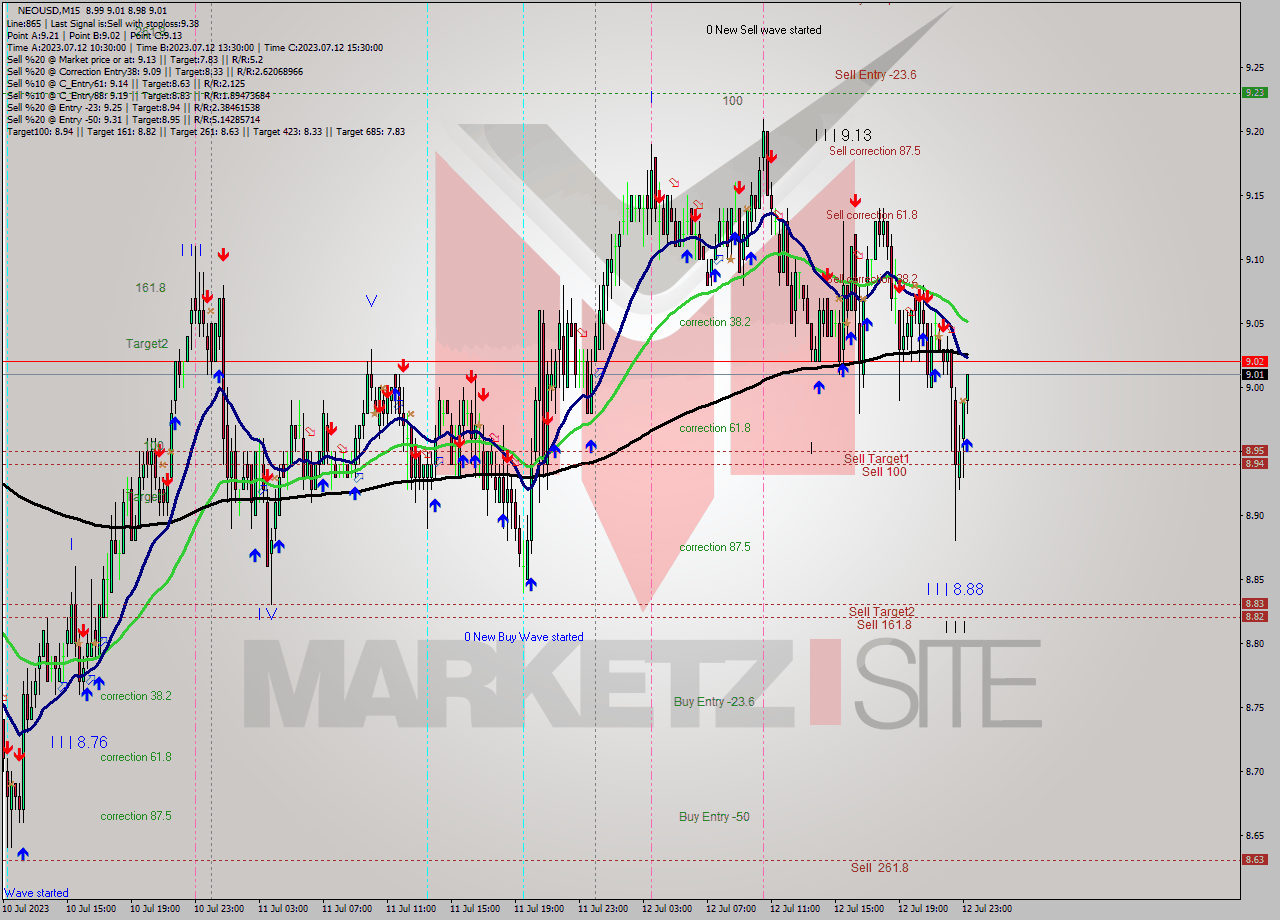The width and height of the screenshot is (1280, 920).
Task: Click the 9.15 price axis value
Action: [x=1255, y=195]
